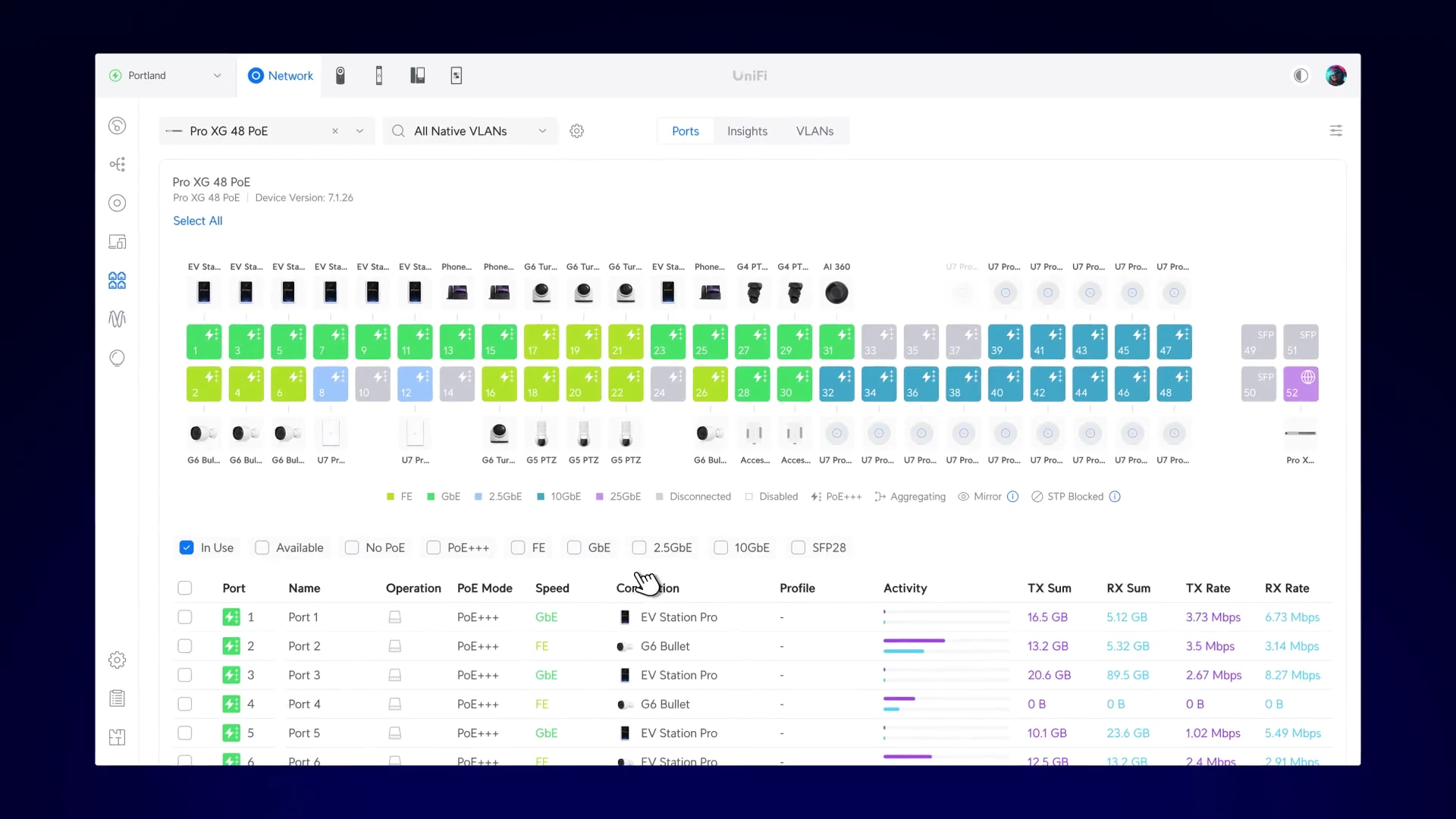Sort by the TX Sum column header
Viewport: 1456px width, 819px height.
1050,588
